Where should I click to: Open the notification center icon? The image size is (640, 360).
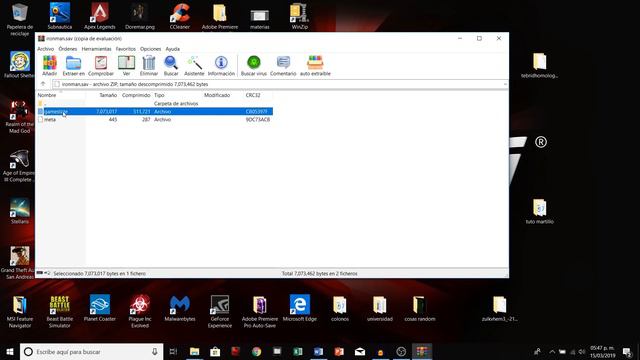pos(628,351)
